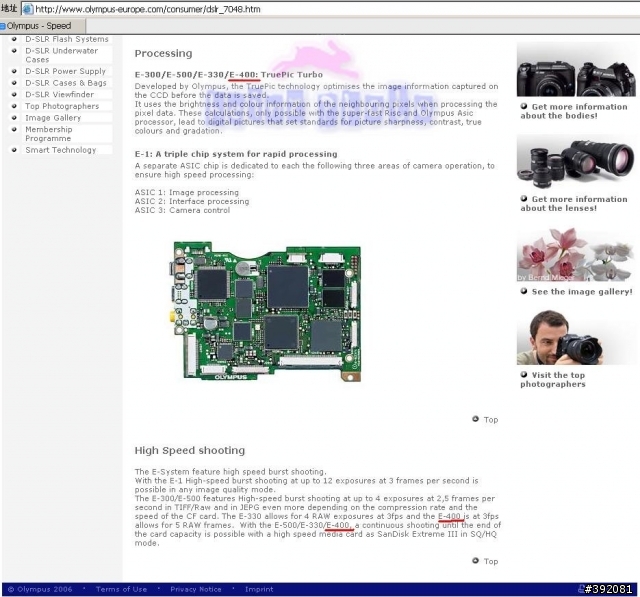
Task: Click bullet icon beside D-SLR Power Supply
Action: pos(14,71)
